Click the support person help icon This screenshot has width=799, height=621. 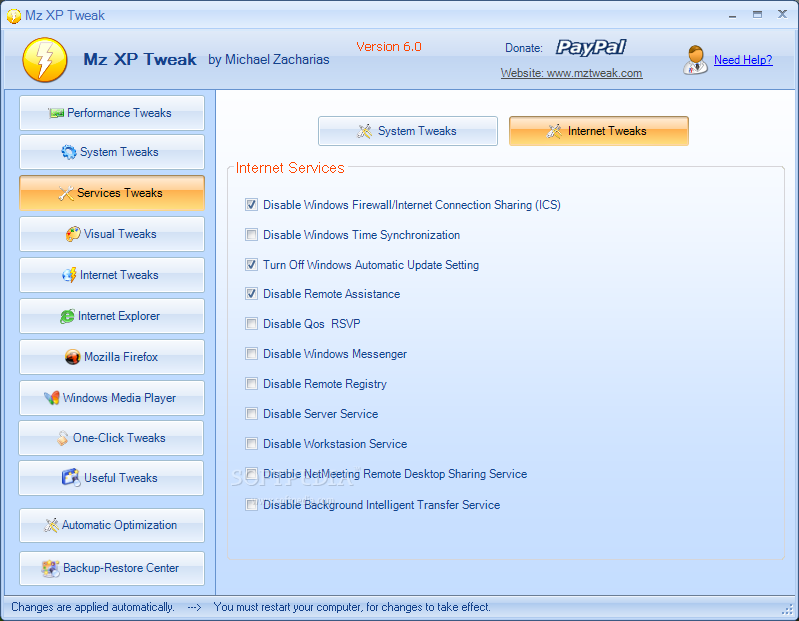coord(695,60)
